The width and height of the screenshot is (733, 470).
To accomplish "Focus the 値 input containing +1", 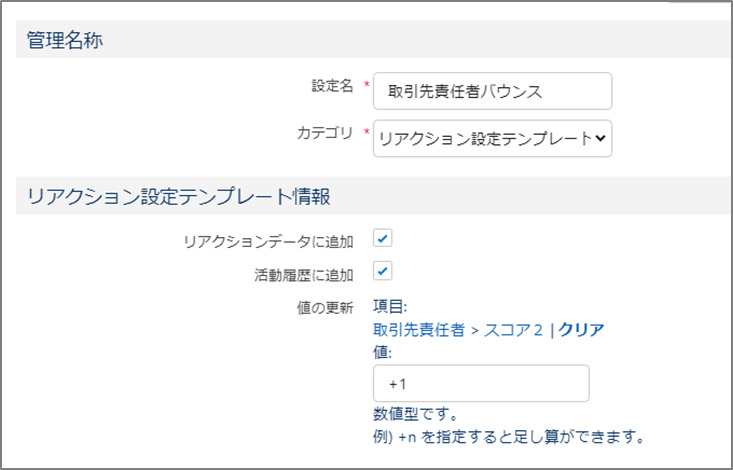I will coord(481,383).
